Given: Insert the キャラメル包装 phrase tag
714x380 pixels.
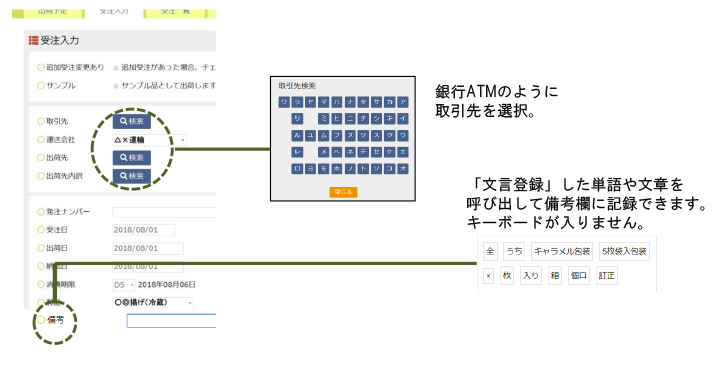Looking at the screenshot, I should pos(562,251).
